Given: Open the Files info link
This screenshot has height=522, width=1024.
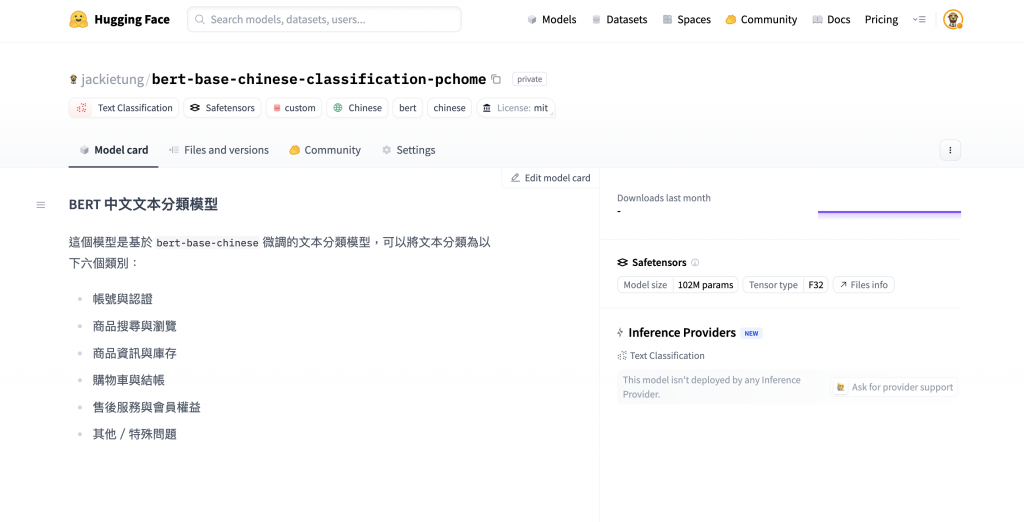Looking at the screenshot, I should (863, 285).
